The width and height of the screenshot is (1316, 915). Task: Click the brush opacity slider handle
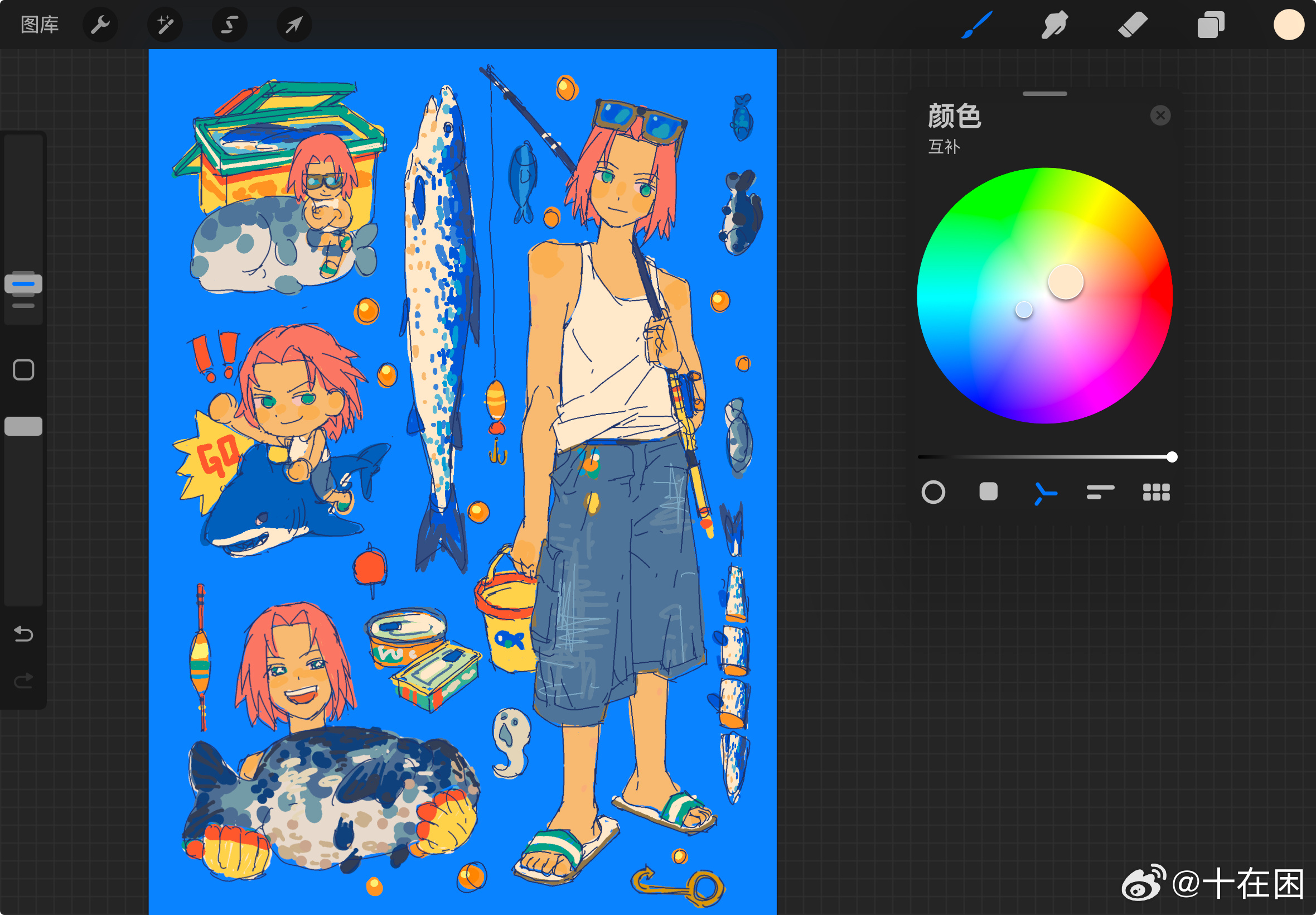pos(23,426)
